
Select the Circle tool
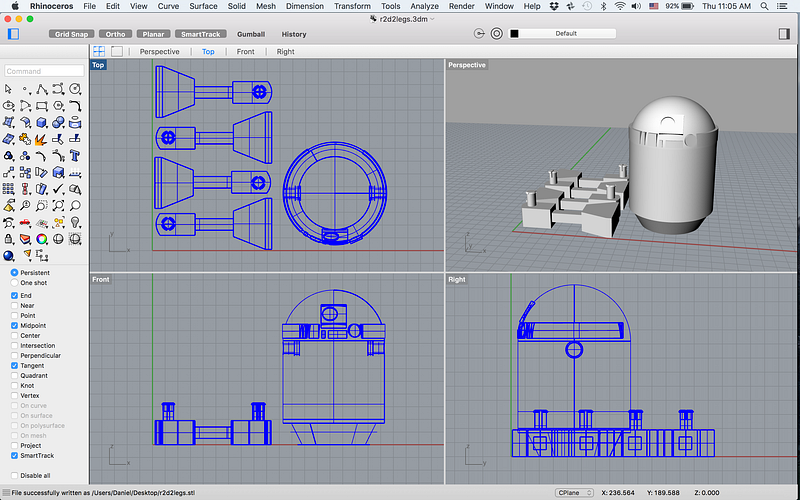(x=75, y=89)
